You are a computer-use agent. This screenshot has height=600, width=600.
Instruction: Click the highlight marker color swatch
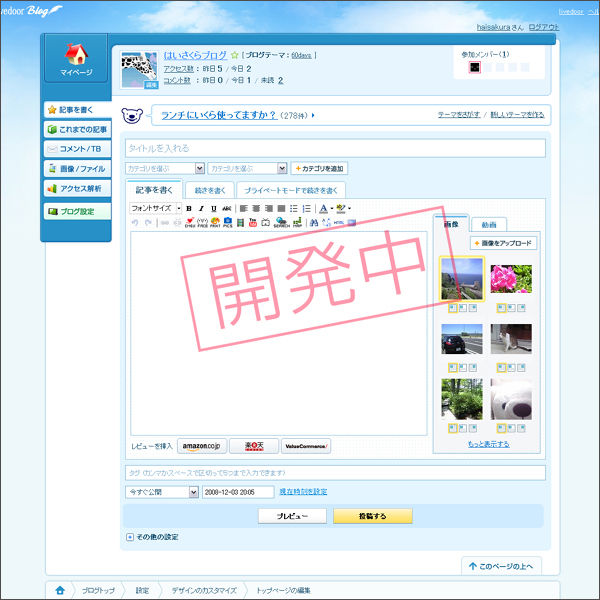coord(341,209)
